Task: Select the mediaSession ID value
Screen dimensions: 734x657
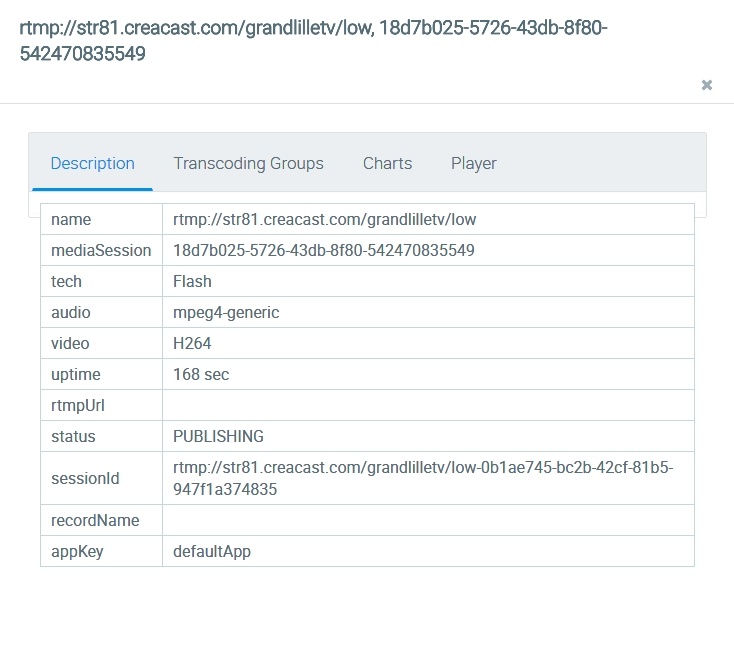Action: [323, 250]
